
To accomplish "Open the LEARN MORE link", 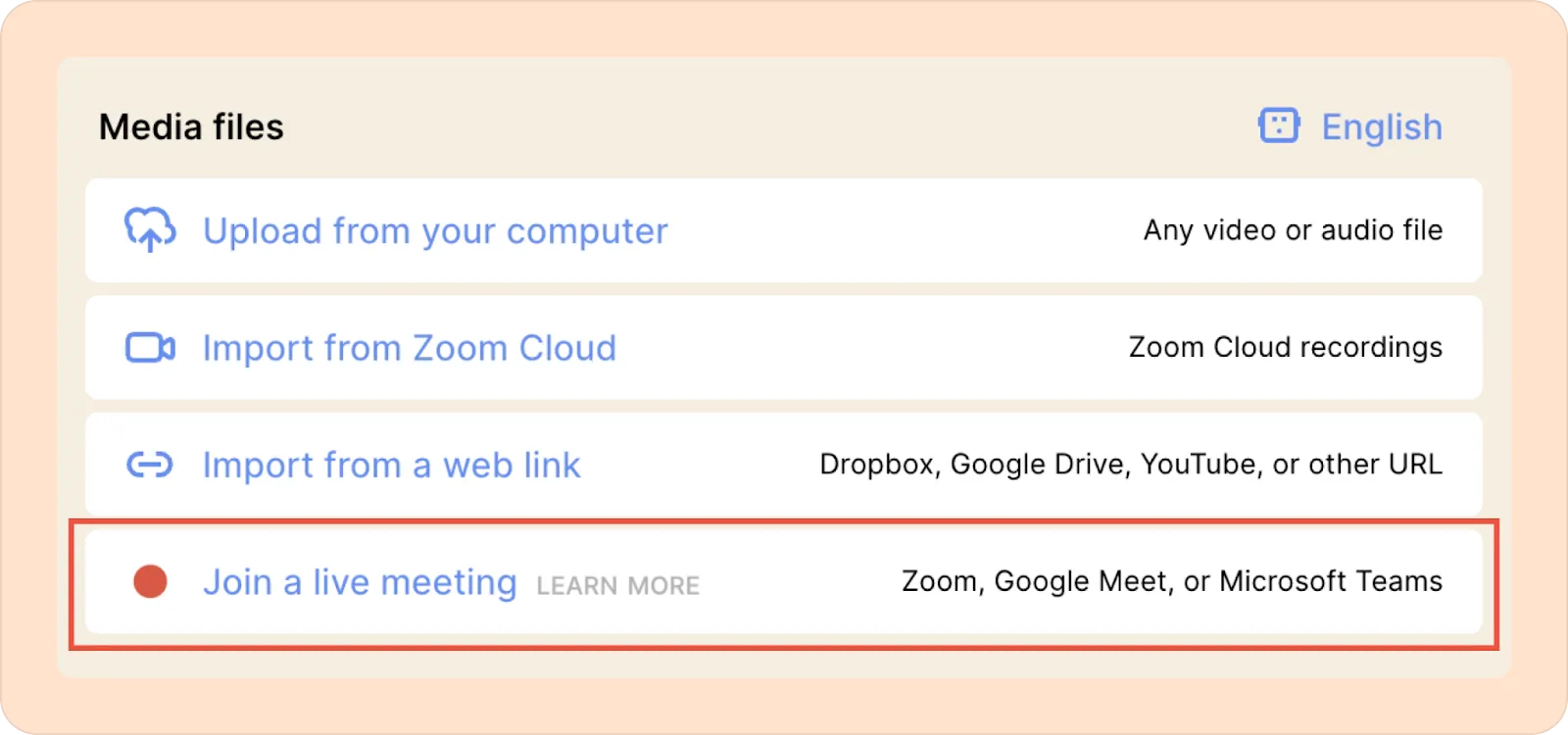I will click(618, 586).
